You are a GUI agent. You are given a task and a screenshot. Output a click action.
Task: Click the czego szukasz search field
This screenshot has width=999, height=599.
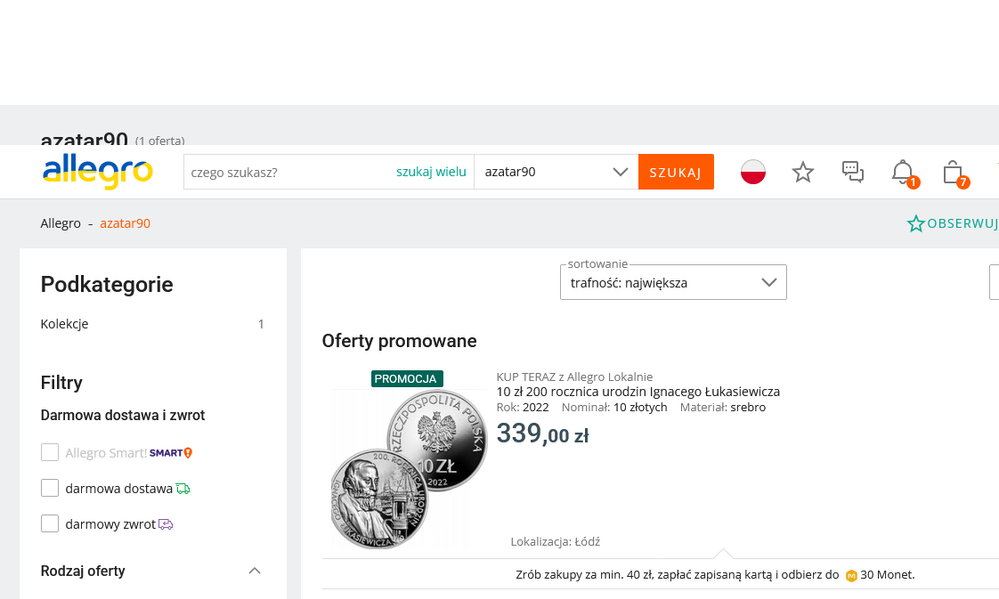[x=285, y=172]
